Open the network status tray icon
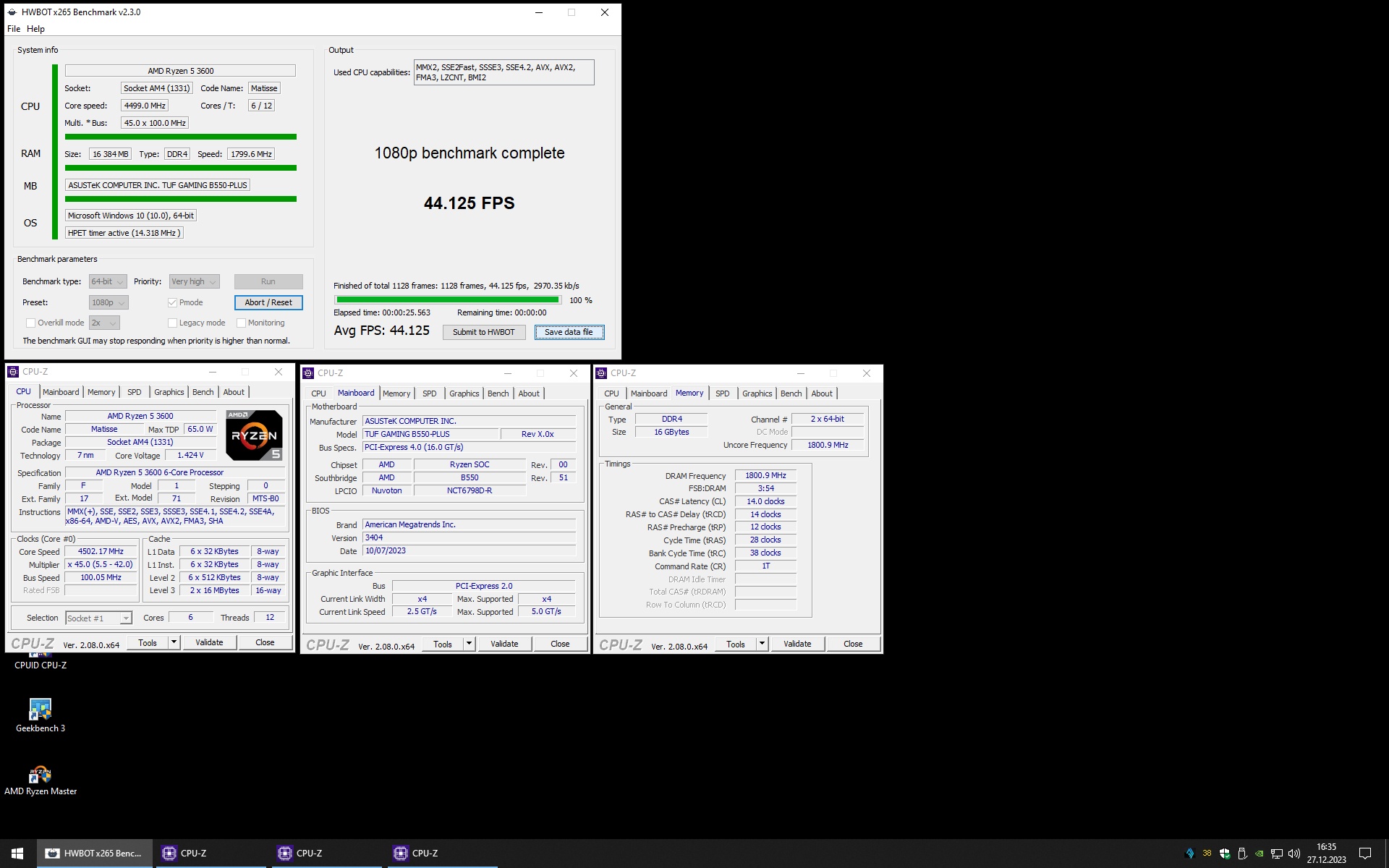Viewport: 1389px width, 868px height. tap(1277, 854)
